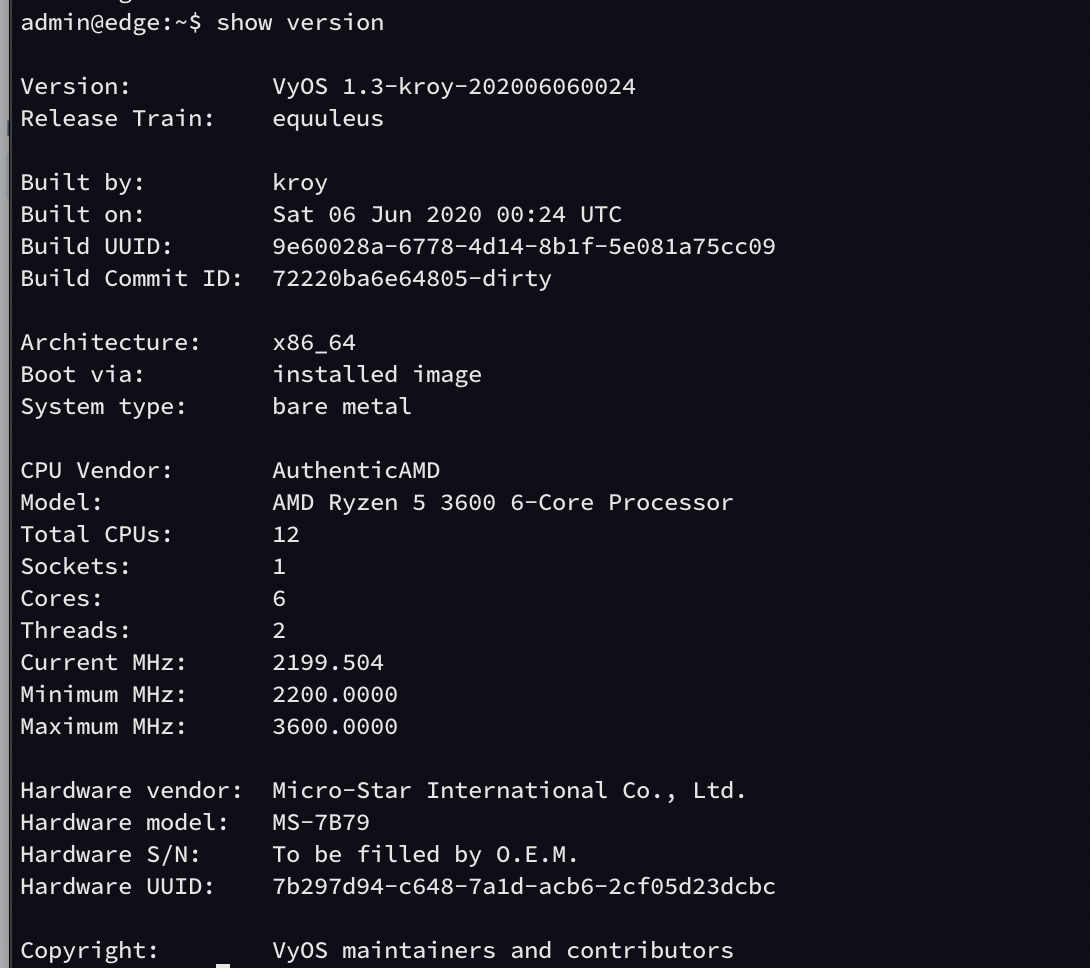1090x968 pixels.
Task: Click the architecture value x86_64
Action: click(313, 342)
